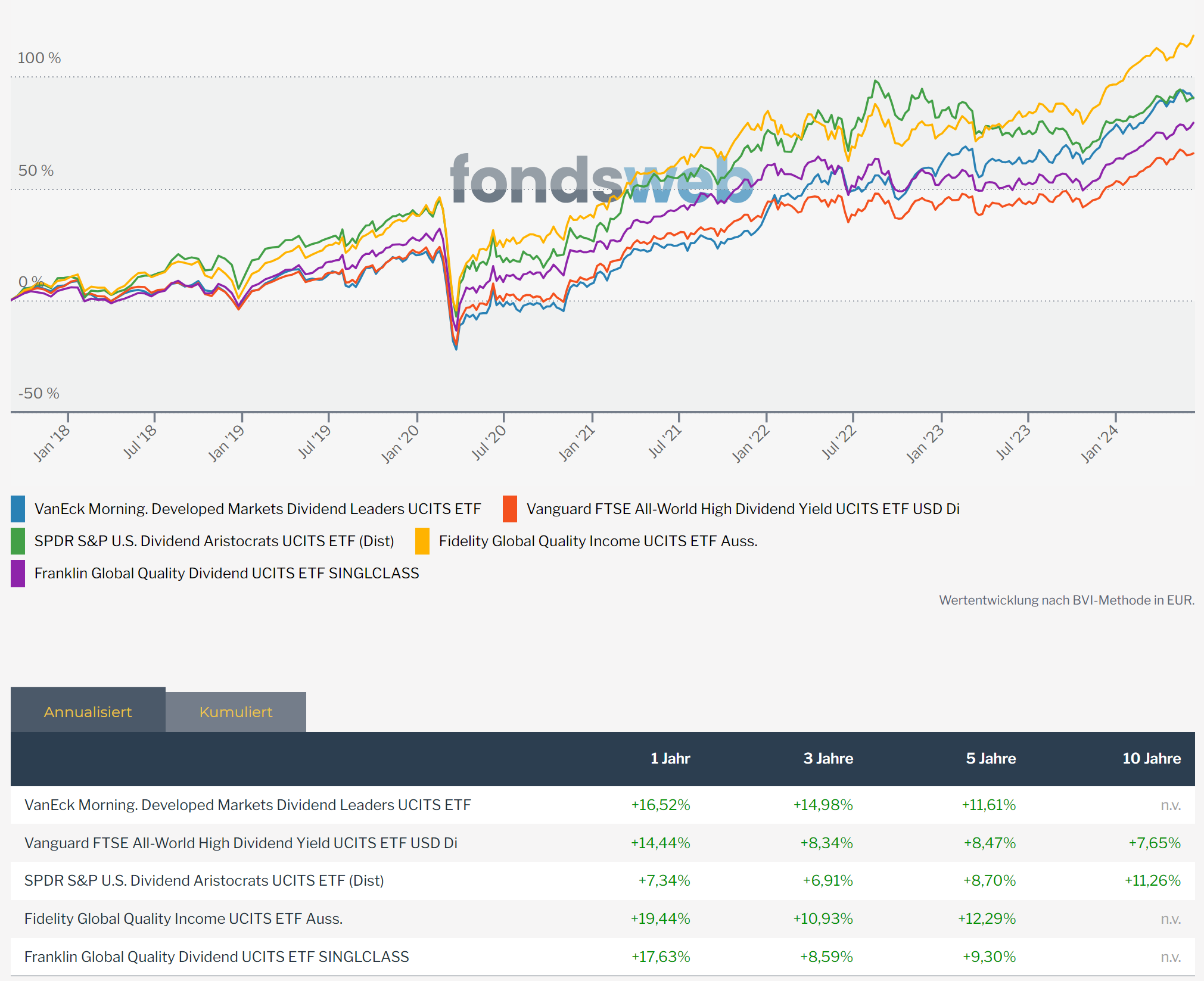The image size is (1204, 981).
Task: Click the orange-red Vanguard legend swatch
Action: 510,509
